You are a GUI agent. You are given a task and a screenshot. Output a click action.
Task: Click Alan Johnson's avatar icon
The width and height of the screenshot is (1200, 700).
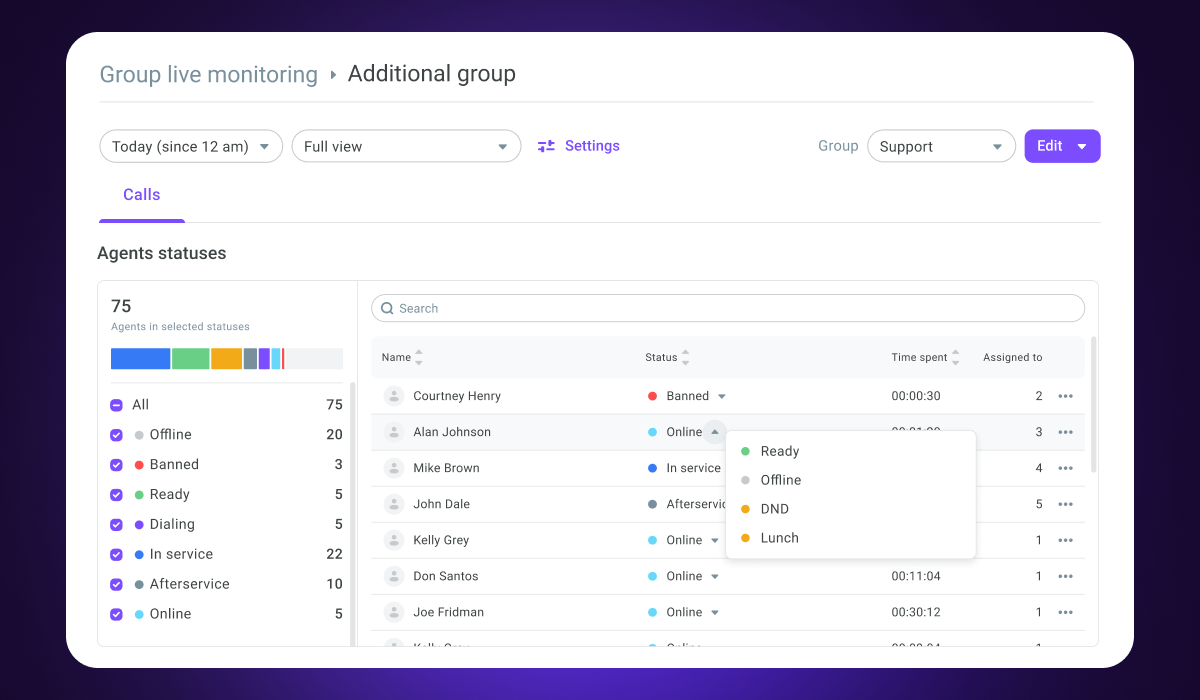coord(394,432)
